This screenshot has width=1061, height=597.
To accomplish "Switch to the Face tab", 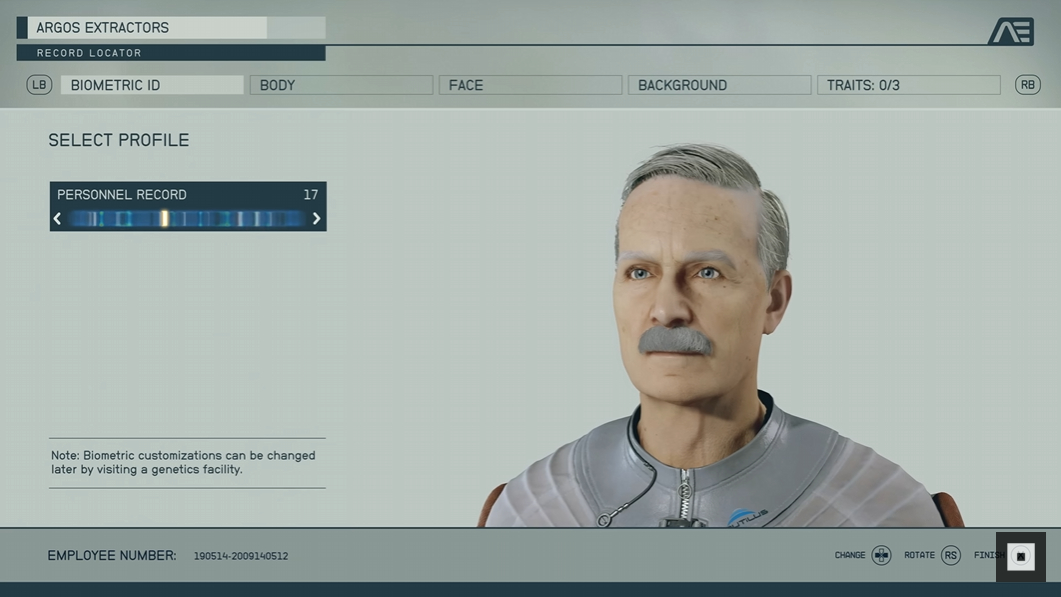I will click(x=530, y=85).
